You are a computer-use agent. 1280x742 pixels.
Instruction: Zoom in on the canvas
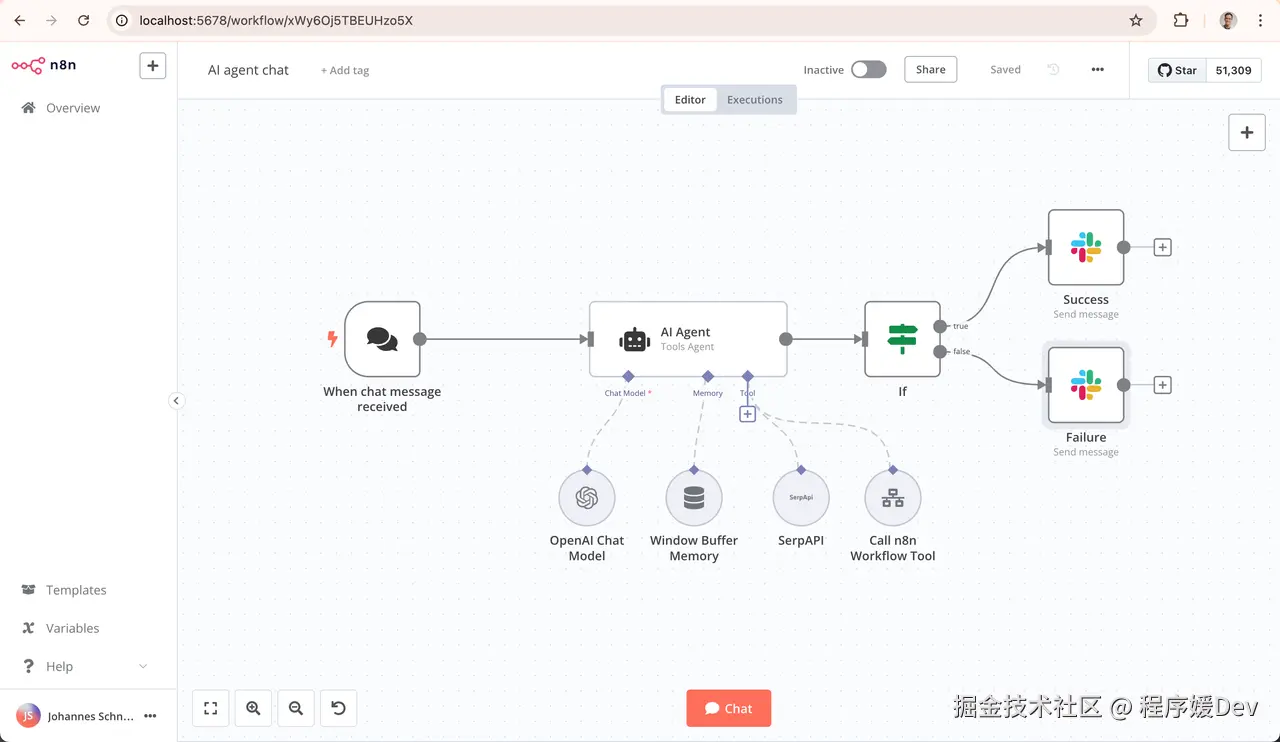coord(253,708)
